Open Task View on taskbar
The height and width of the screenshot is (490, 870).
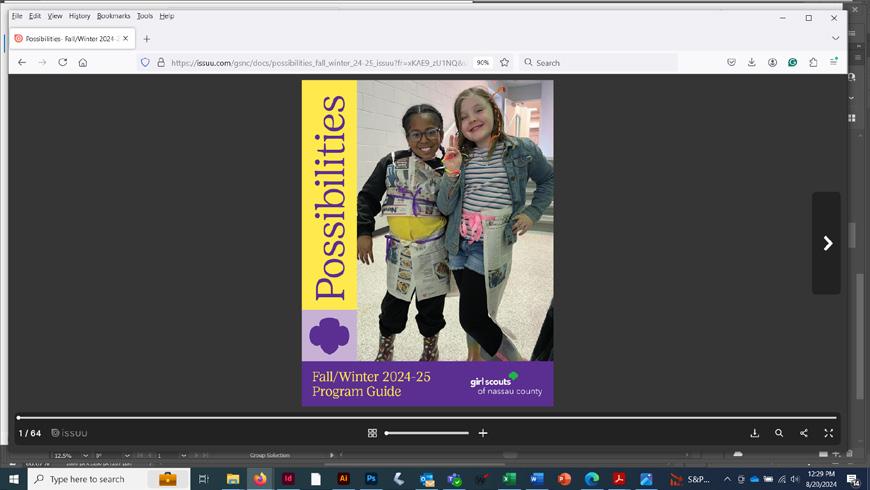click(x=204, y=479)
